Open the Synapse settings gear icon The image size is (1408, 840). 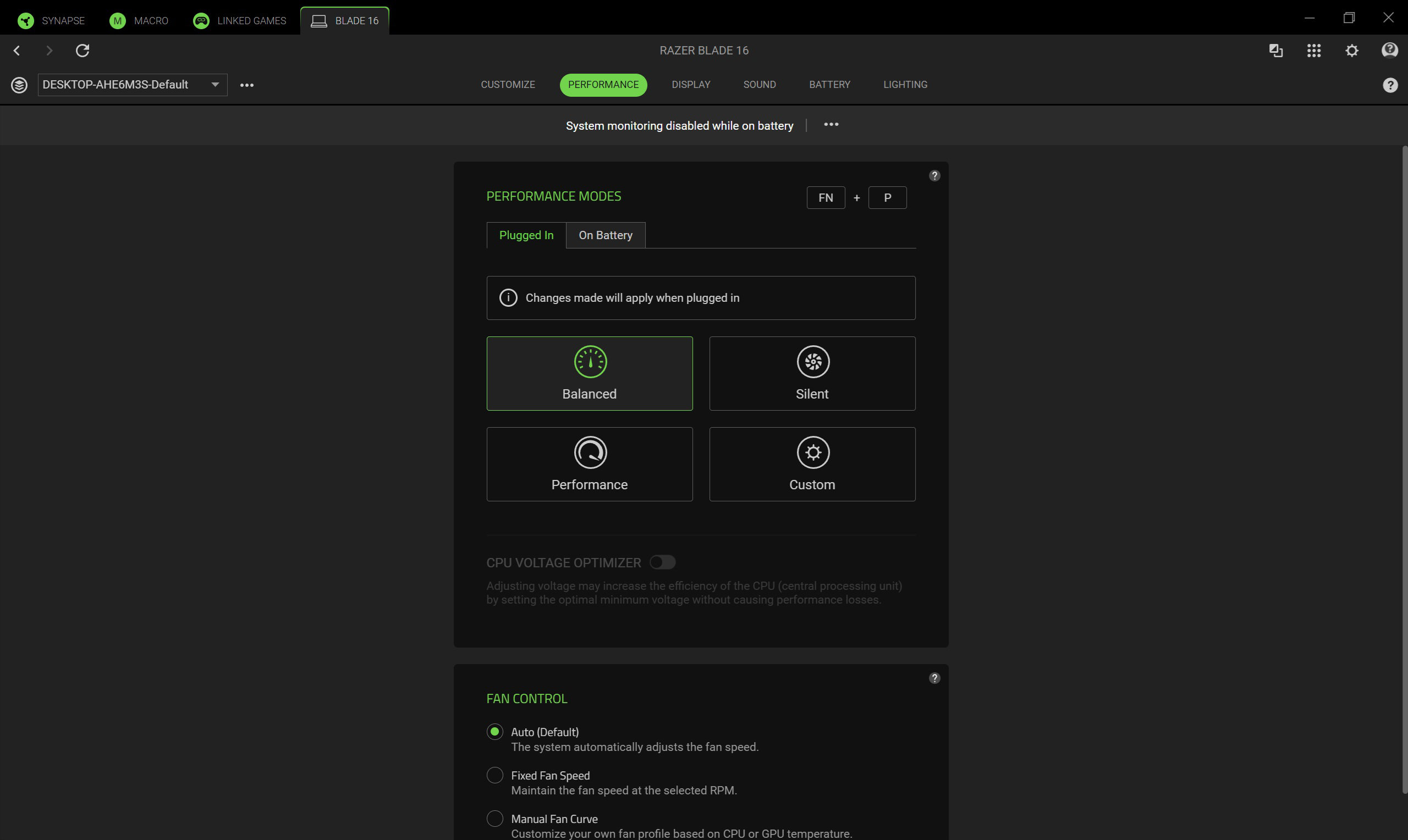(1351, 51)
